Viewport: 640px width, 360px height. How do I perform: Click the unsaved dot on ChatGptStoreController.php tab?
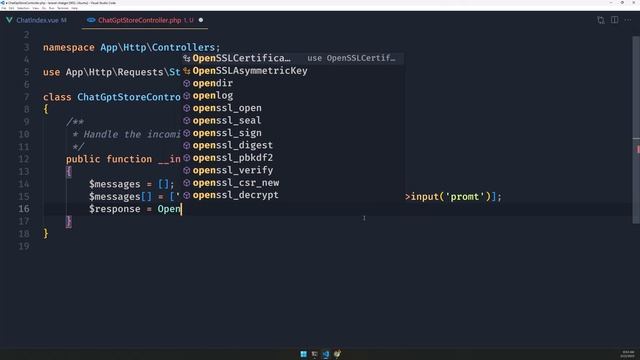(x=201, y=20)
